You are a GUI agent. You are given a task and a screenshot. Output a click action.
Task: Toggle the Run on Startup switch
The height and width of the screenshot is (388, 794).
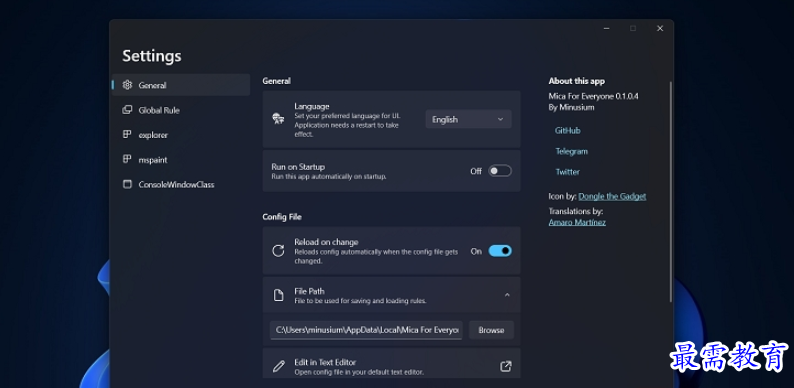coord(500,171)
